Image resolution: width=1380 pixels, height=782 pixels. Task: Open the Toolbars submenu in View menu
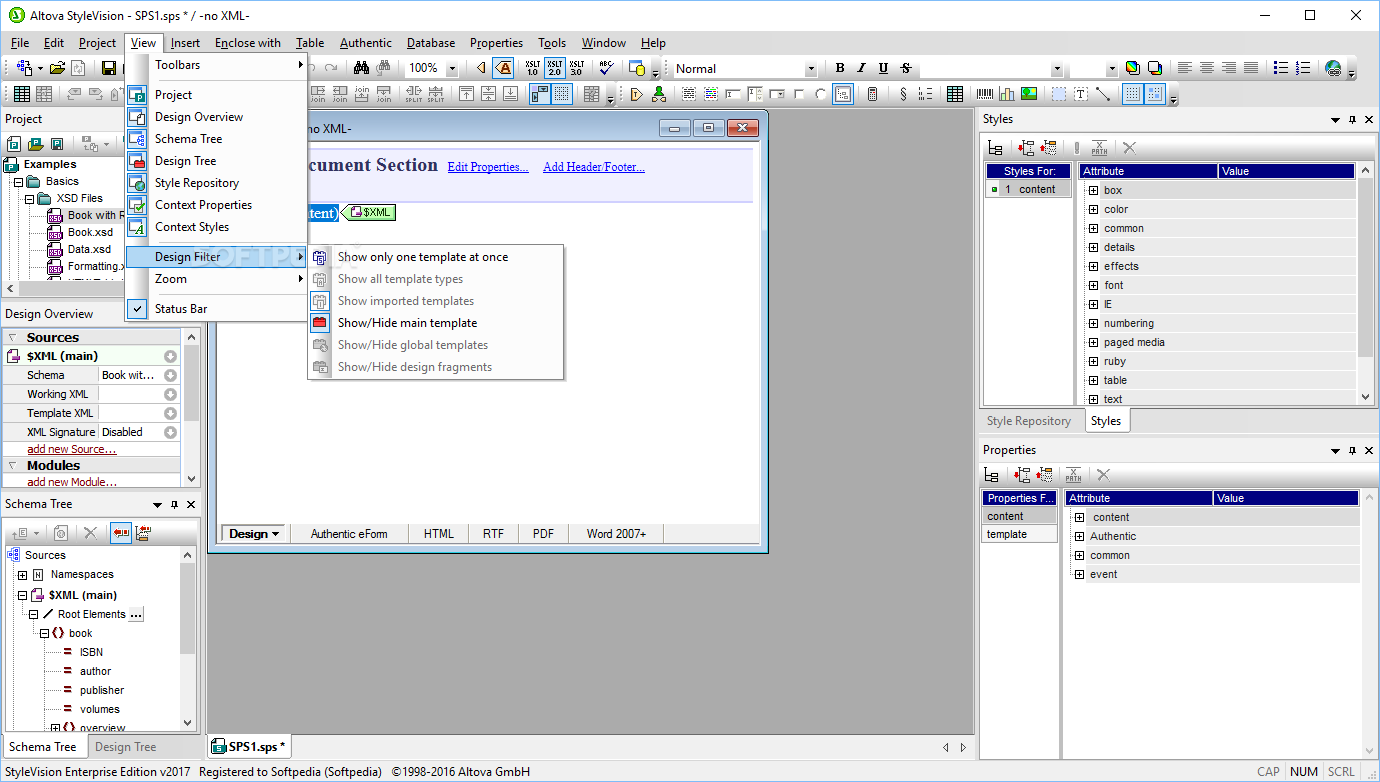pos(215,65)
